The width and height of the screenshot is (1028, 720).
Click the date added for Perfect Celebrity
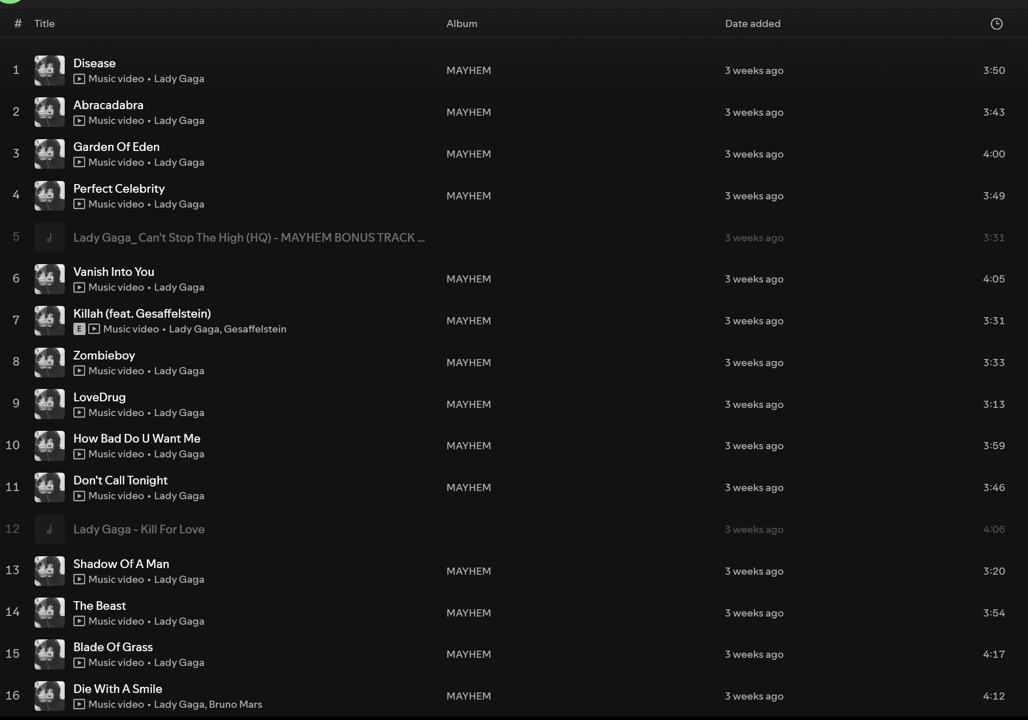point(754,196)
